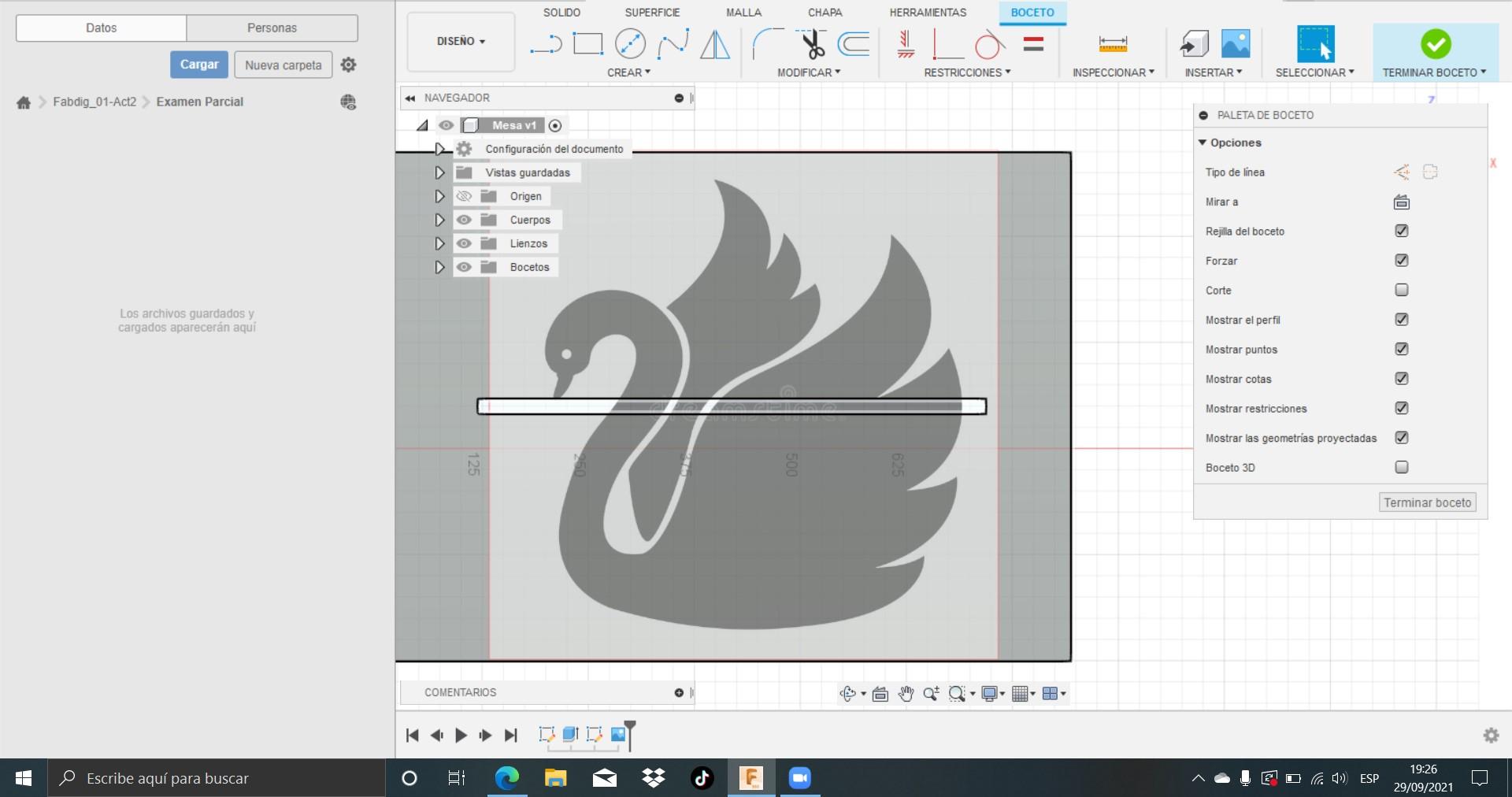Select the Line sketch tool
This screenshot has height=797, width=1512.
pyautogui.click(x=546, y=44)
